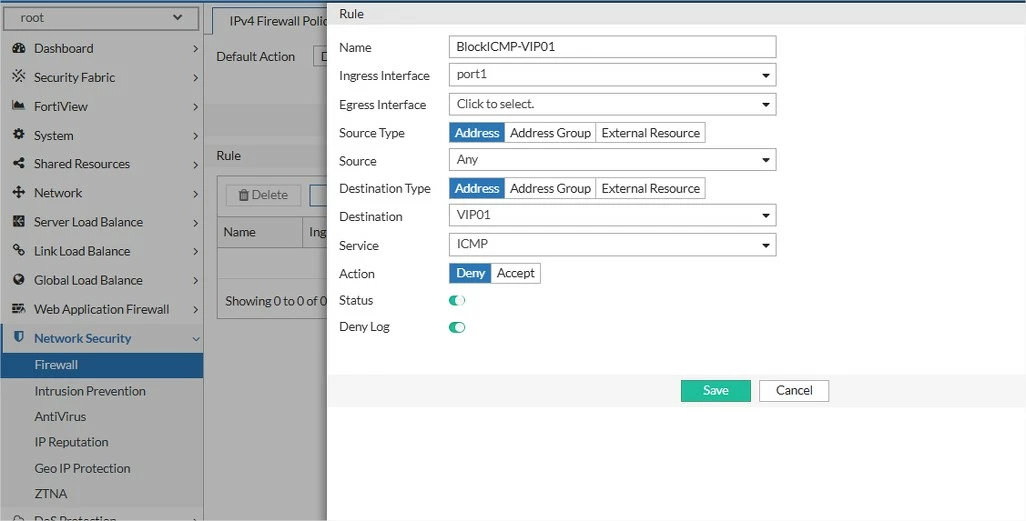Click the Global Load Balance label

88,280
